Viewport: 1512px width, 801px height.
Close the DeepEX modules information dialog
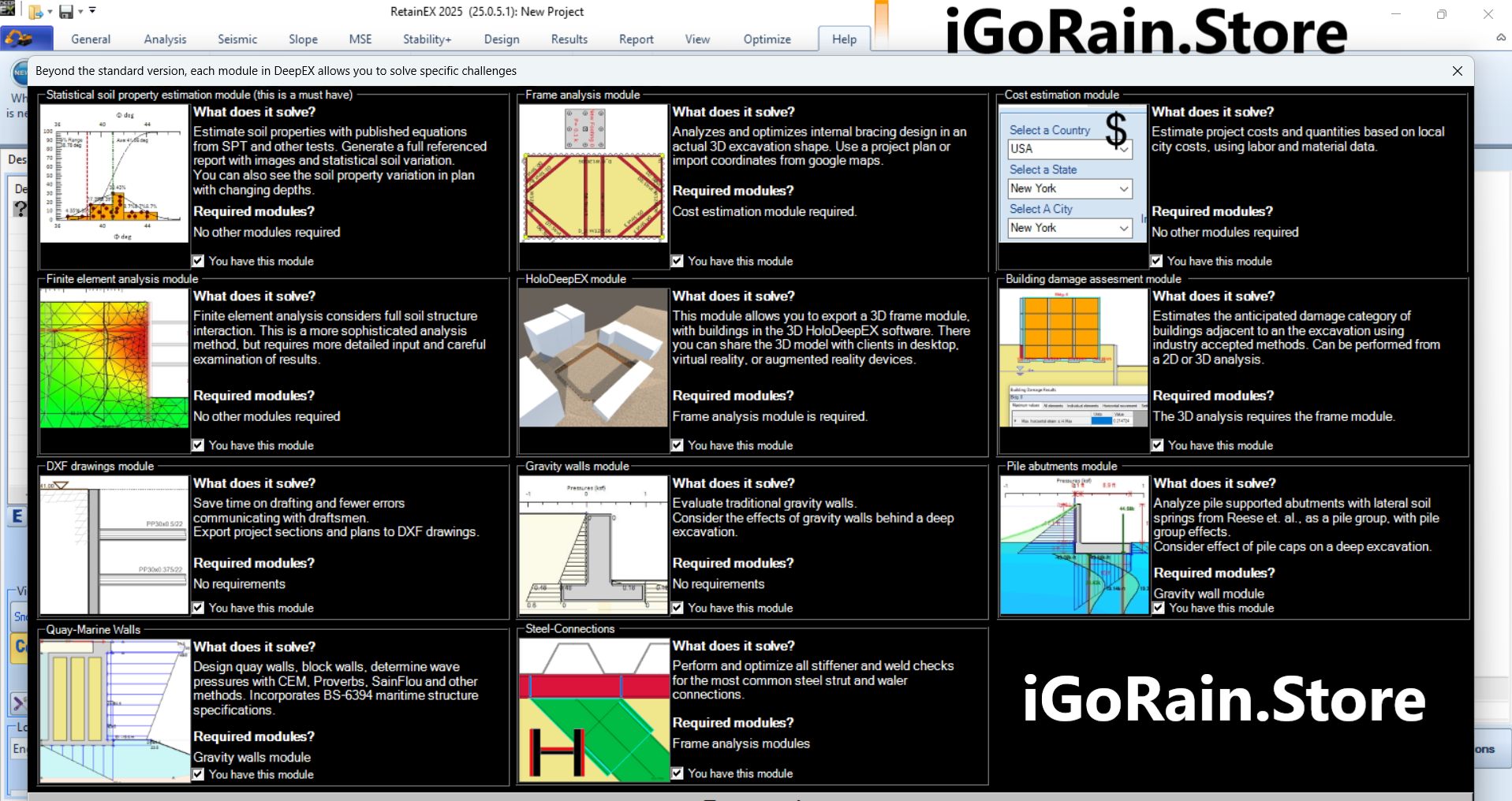1457,71
